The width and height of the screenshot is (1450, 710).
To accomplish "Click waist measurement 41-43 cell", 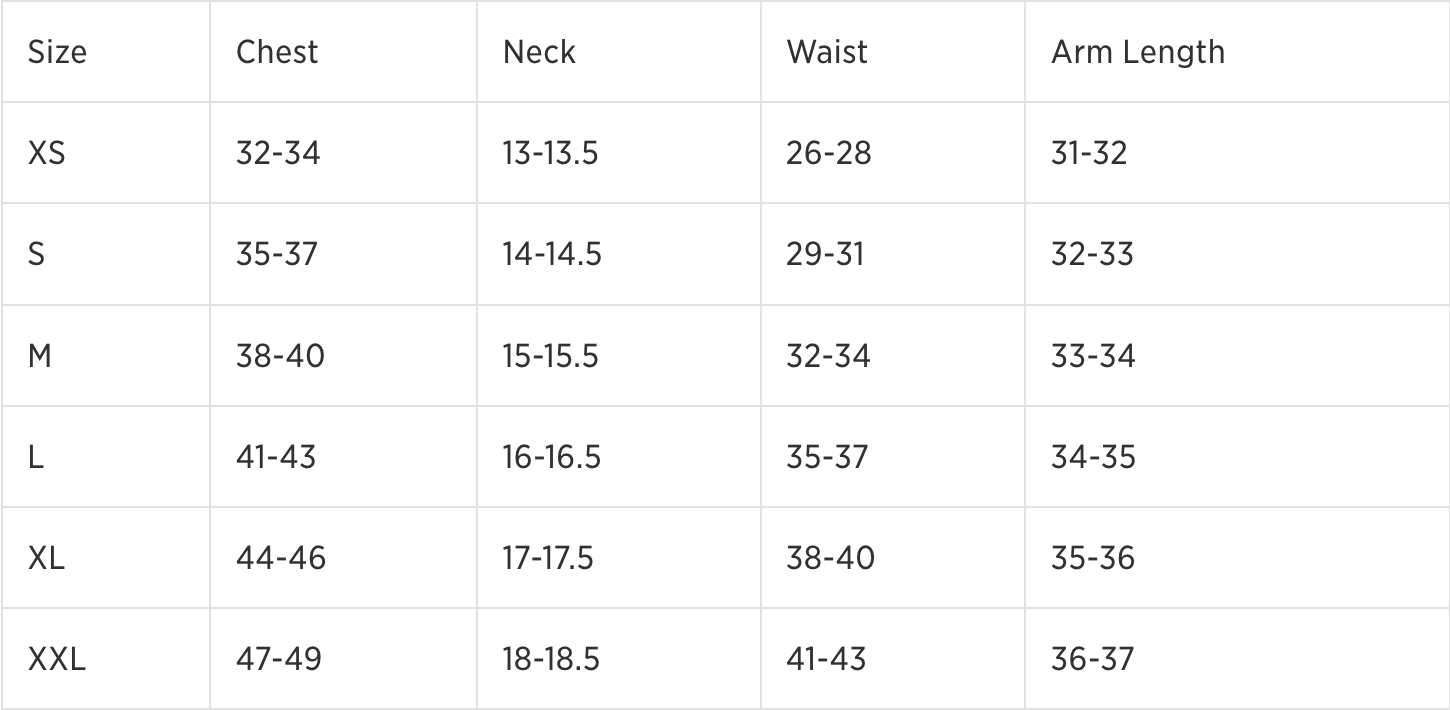I will (x=826, y=659).
